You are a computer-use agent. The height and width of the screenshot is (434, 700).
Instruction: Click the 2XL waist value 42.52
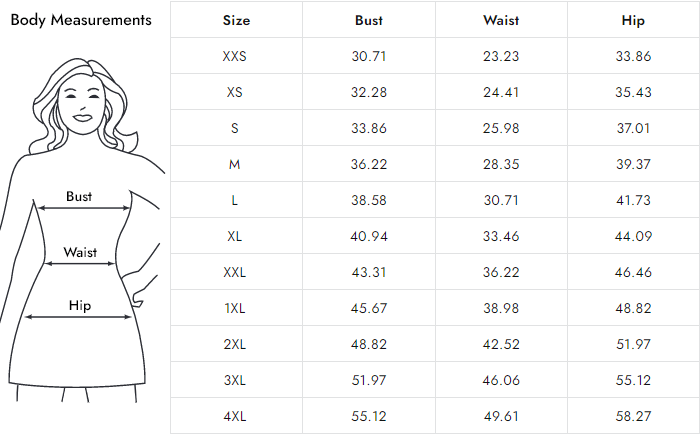pyautogui.click(x=500, y=344)
